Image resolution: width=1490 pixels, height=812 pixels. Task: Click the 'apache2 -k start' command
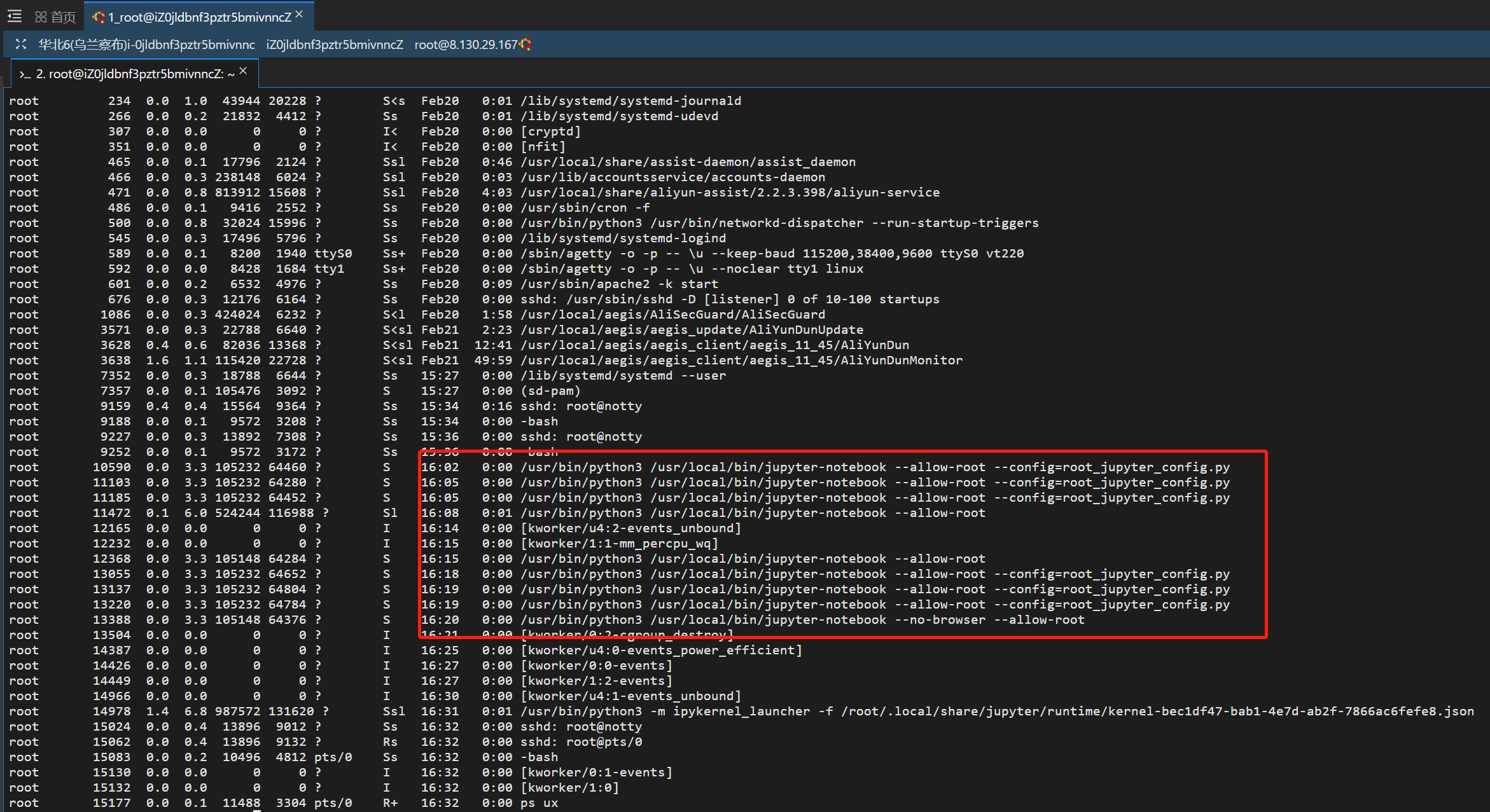[x=620, y=284]
